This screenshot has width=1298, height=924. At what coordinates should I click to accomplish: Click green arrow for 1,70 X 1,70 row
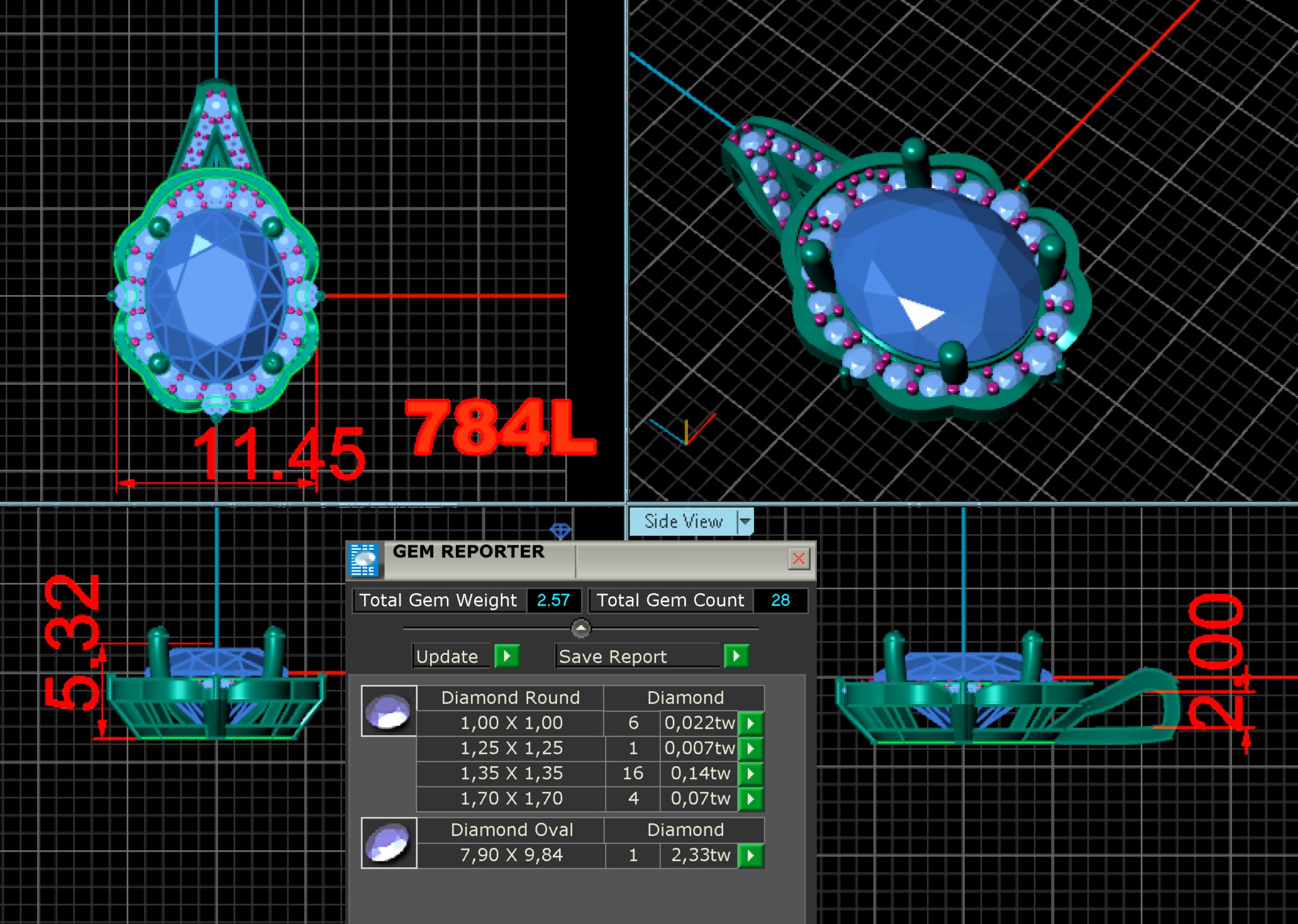pyautogui.click(x=750, y=799)
